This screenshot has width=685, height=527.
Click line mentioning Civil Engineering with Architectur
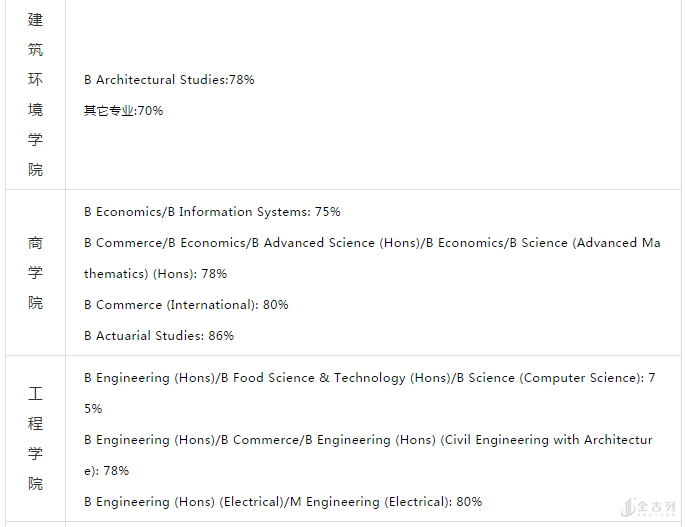(368, 440)
